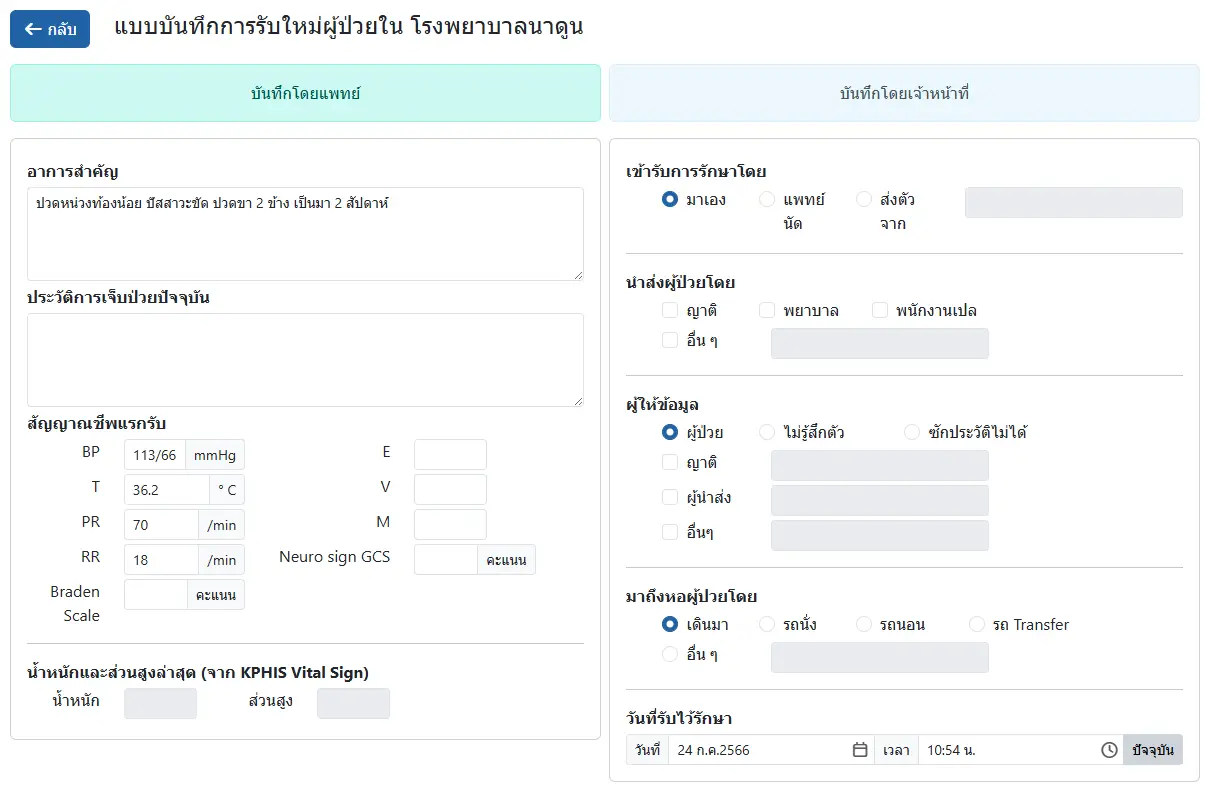Click the BP blood pressure input field
The height and width of the screenshot is (787, 1210).
tap(155, 455)
